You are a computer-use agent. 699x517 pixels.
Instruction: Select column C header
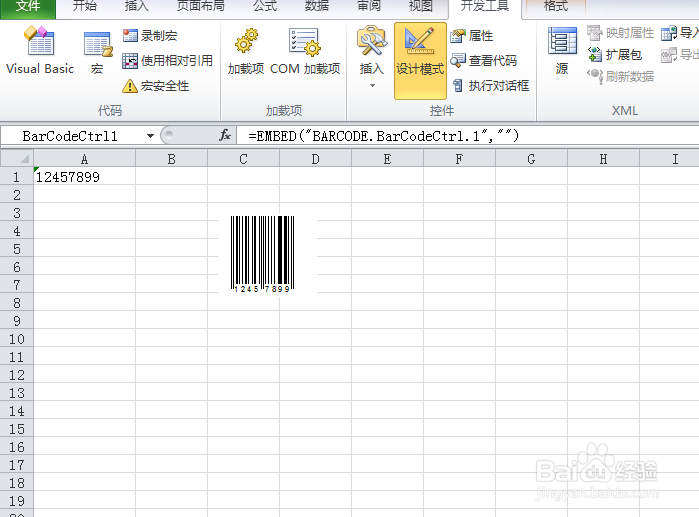[x=243, y=159]
